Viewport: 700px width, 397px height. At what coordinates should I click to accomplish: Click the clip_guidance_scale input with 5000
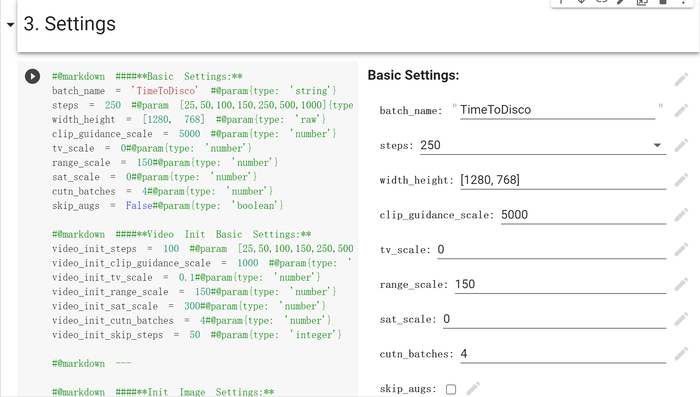pyautogui.click(x=583, y=215)
